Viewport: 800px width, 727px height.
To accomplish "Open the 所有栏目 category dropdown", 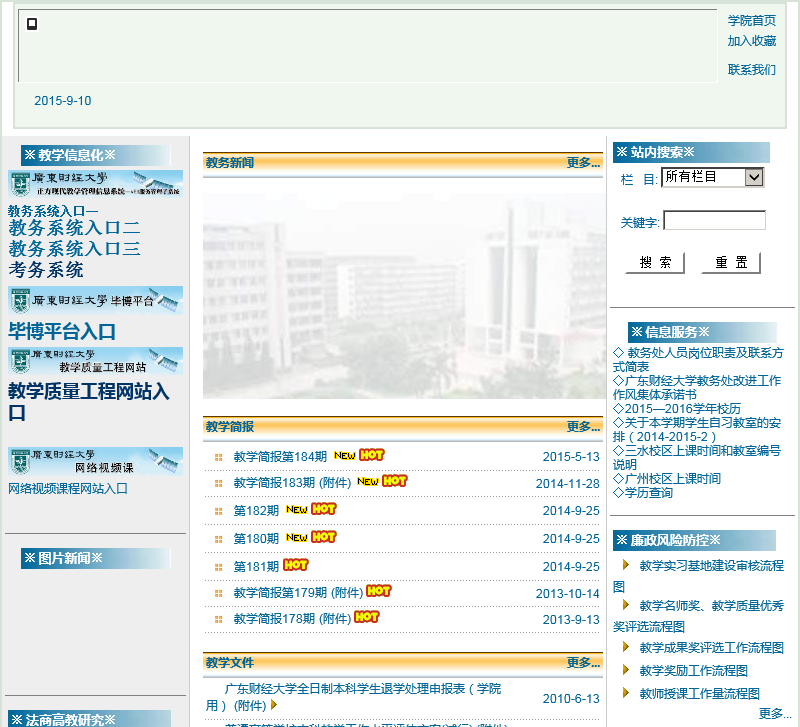I will (x=712, y=177).
